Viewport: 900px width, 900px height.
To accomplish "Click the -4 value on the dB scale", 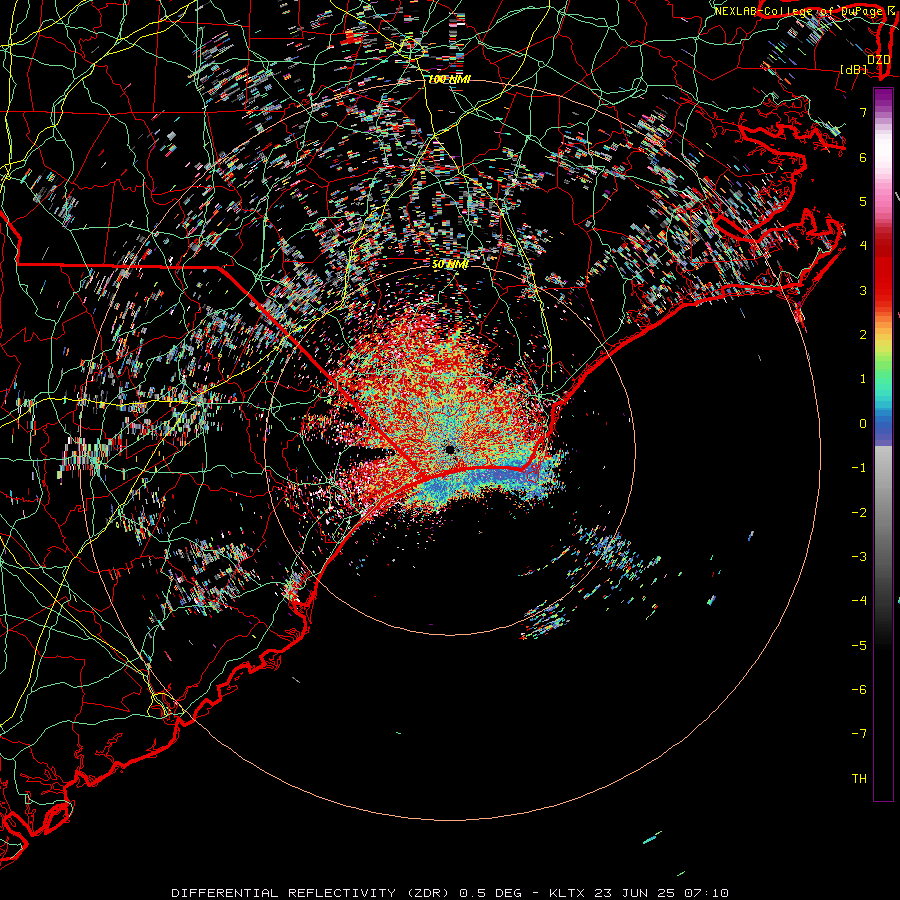I will coord(859,601).
